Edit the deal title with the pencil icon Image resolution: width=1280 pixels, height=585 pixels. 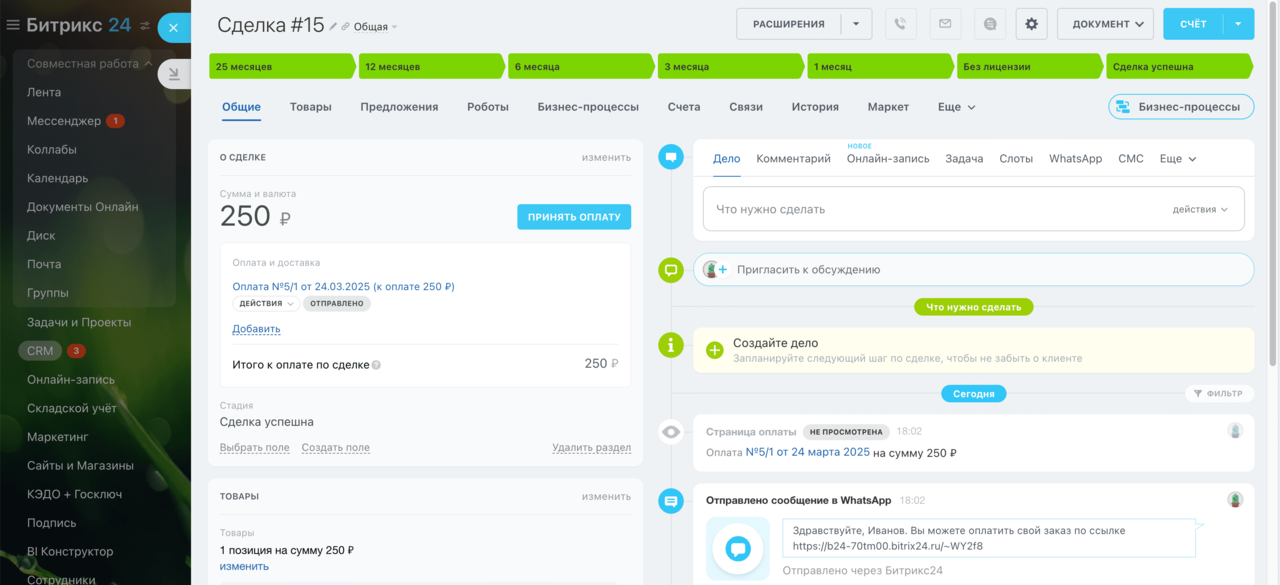[334, 27]
